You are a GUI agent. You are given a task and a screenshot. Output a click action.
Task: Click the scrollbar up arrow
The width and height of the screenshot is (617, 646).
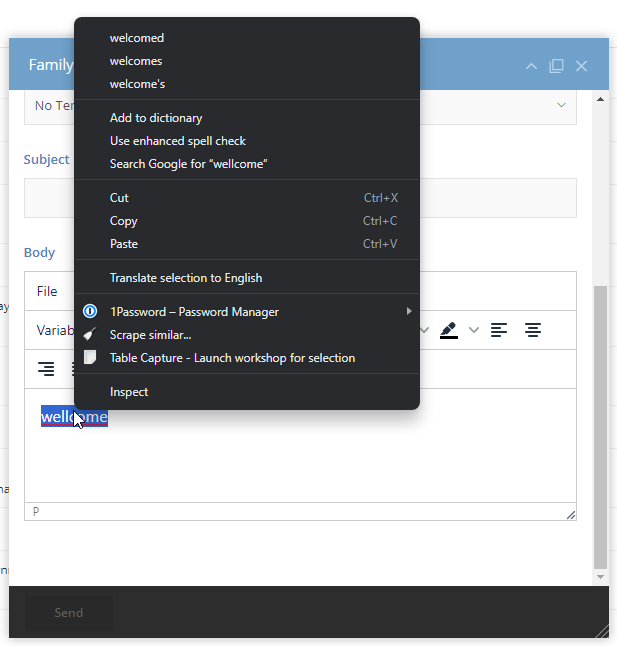pos(600,99)
